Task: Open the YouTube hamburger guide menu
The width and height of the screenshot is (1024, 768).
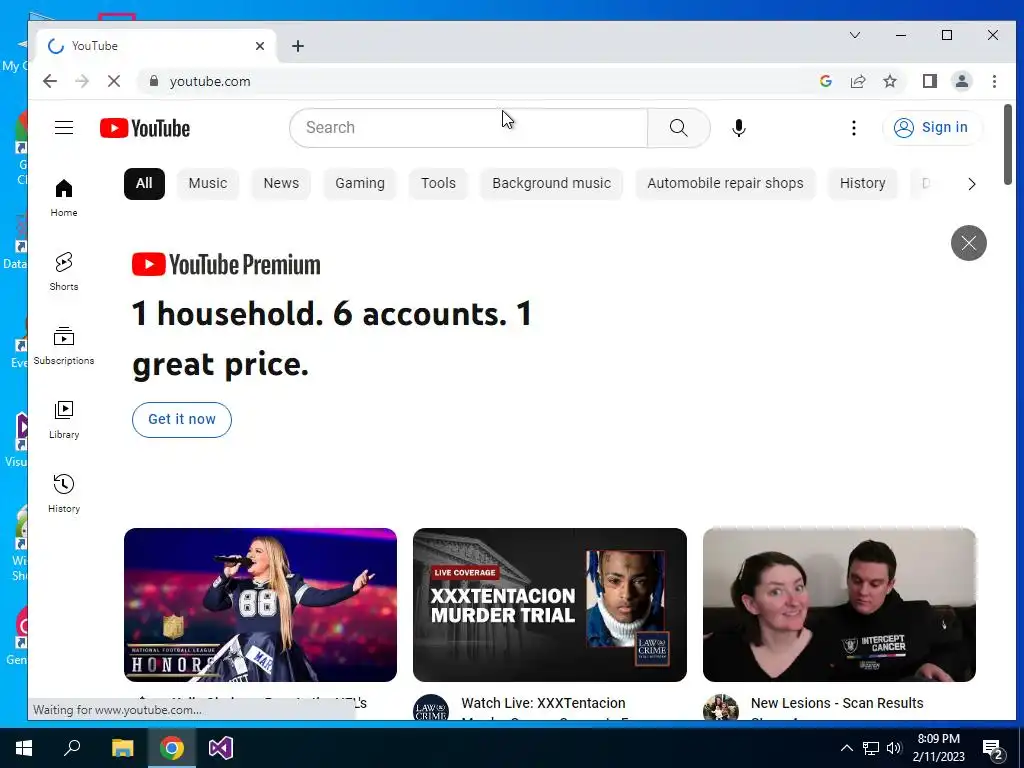Action: [x=63, y=127]
